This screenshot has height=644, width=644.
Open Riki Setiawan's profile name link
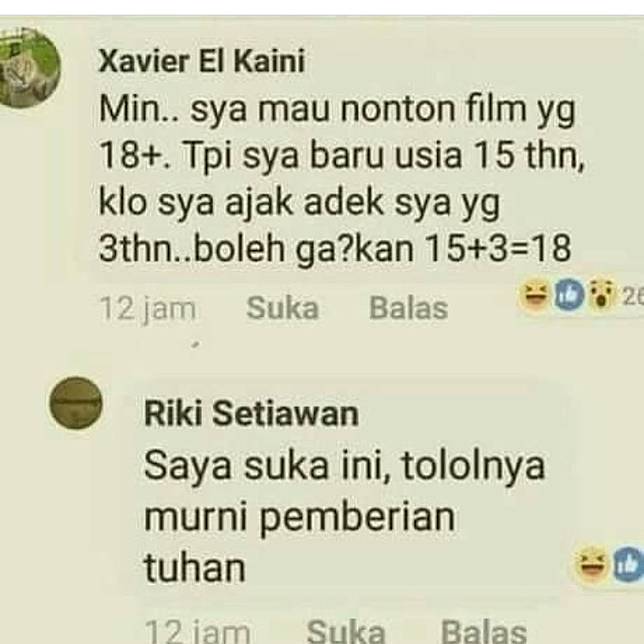[251, 414]
